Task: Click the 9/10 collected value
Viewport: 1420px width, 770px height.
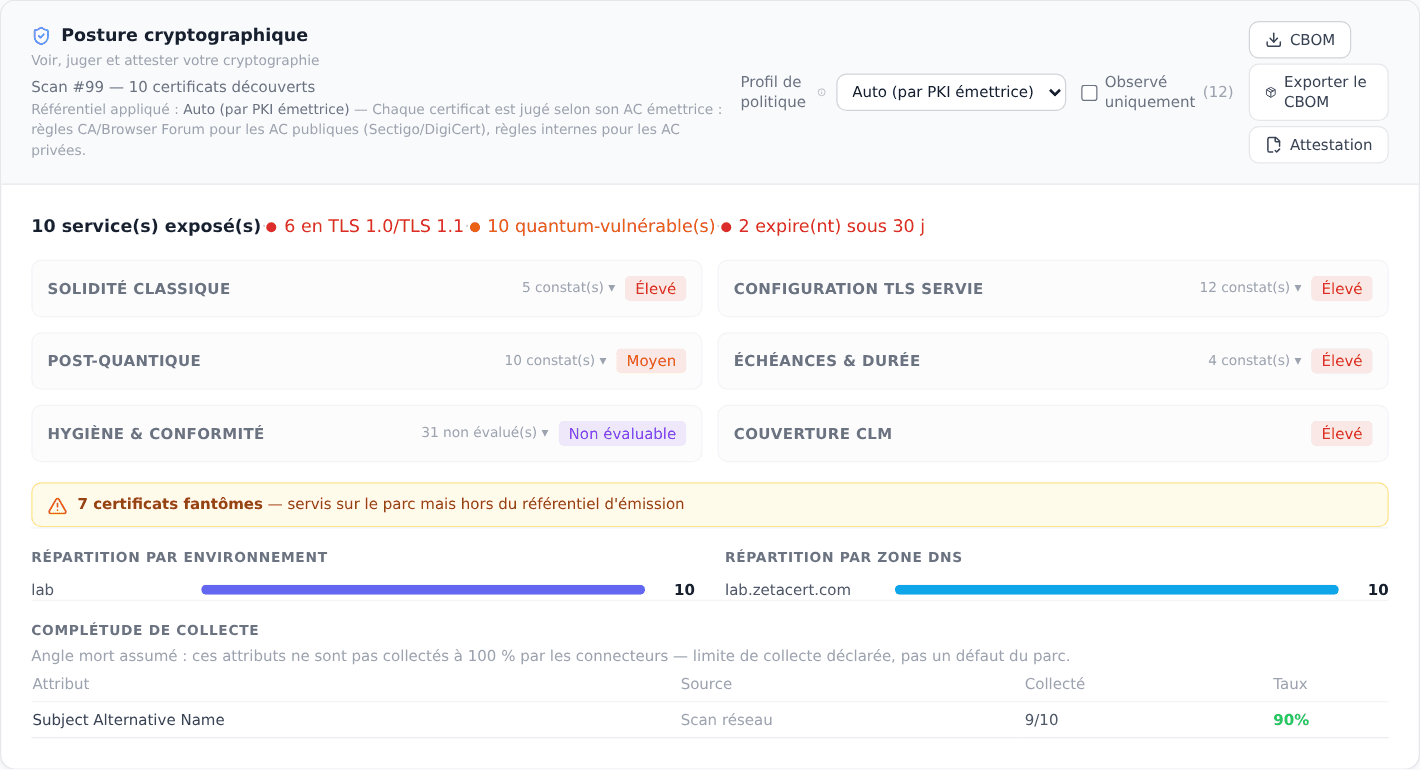Action: 1042,720
